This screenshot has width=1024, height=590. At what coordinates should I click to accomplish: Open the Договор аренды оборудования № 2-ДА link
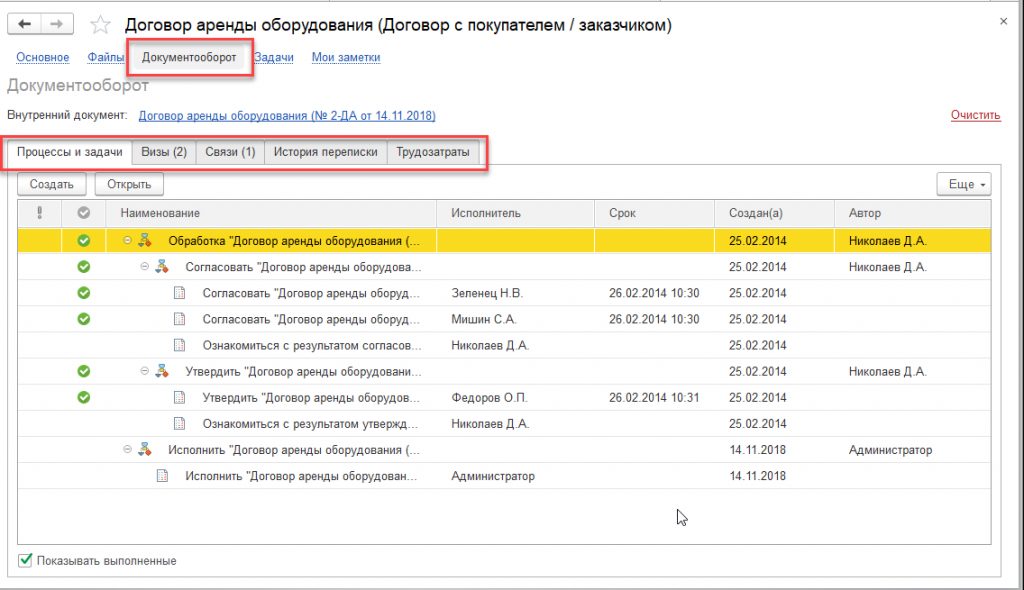[x=287, y=116]
